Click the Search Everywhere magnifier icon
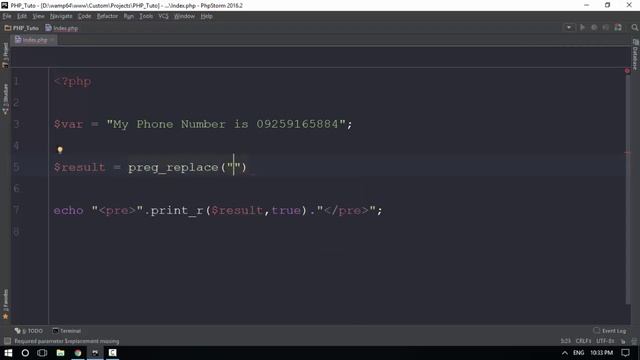This screenshot has width=640, height=360. pos(634,28)
